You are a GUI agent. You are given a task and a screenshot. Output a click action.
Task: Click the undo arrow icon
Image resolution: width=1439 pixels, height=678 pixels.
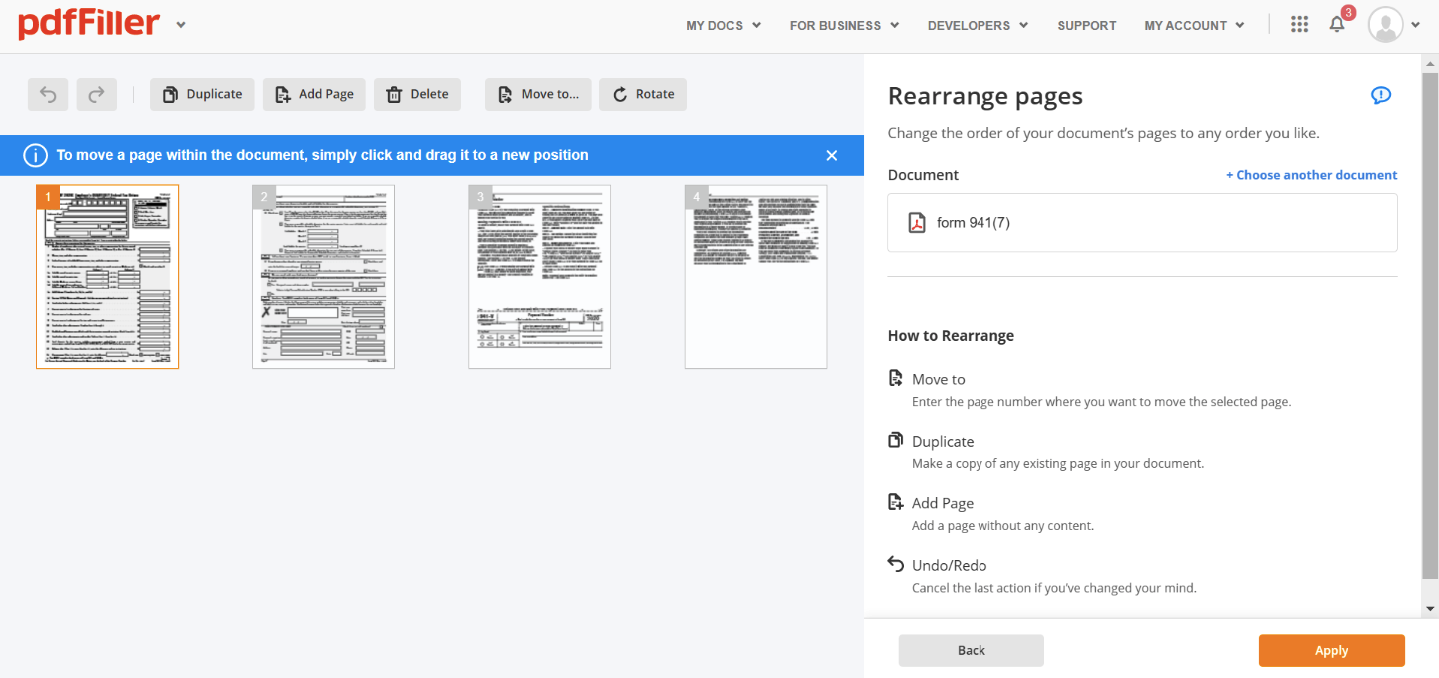point(48,94)
